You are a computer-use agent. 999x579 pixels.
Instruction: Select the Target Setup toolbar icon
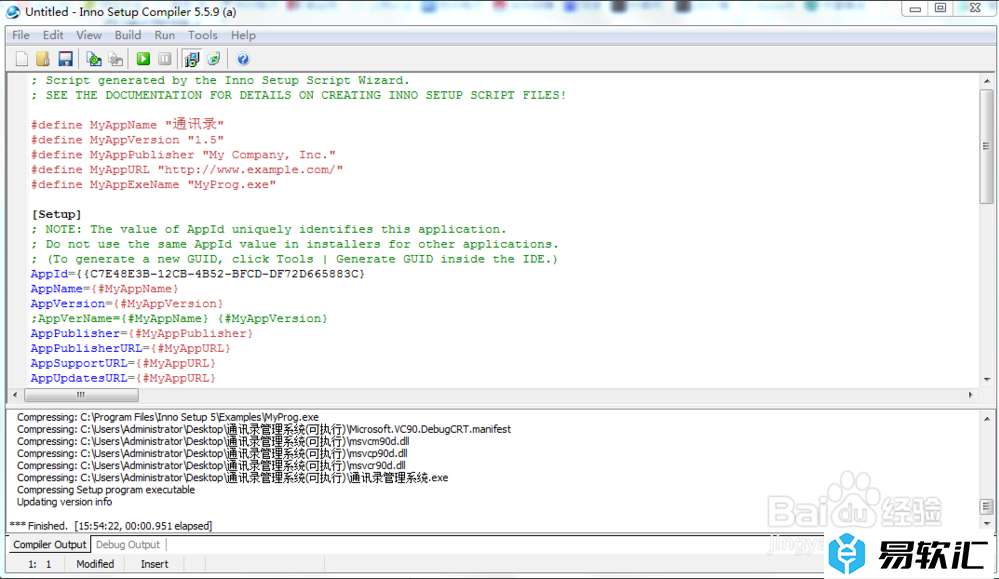coord(192,59)
